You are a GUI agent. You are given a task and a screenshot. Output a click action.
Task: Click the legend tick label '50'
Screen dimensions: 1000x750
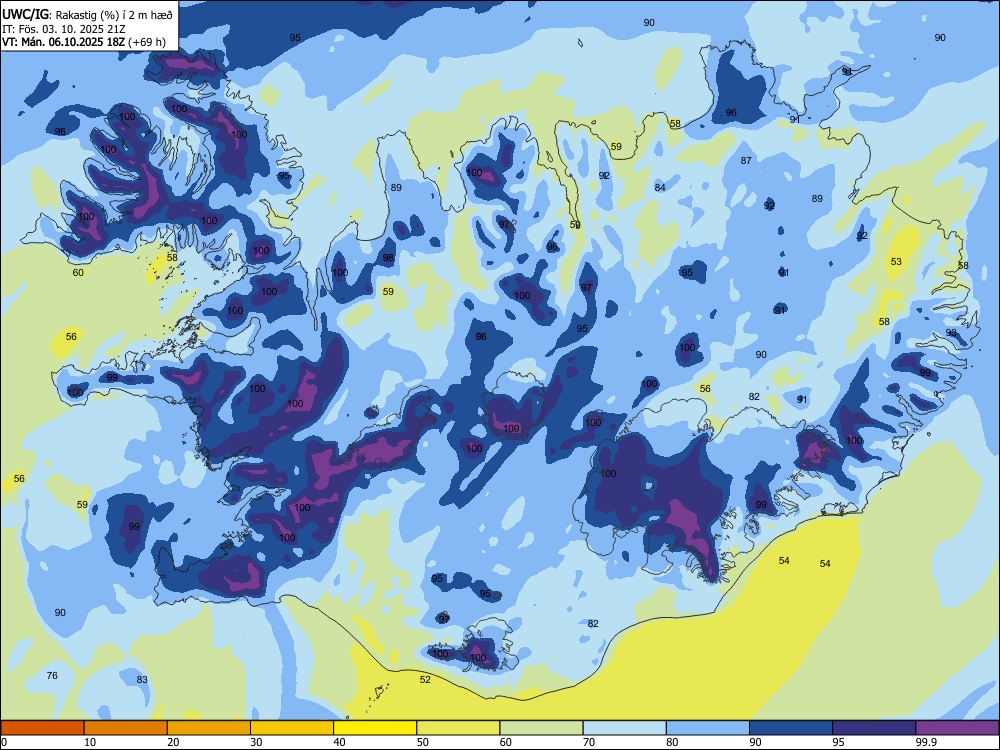pos(422,742)
